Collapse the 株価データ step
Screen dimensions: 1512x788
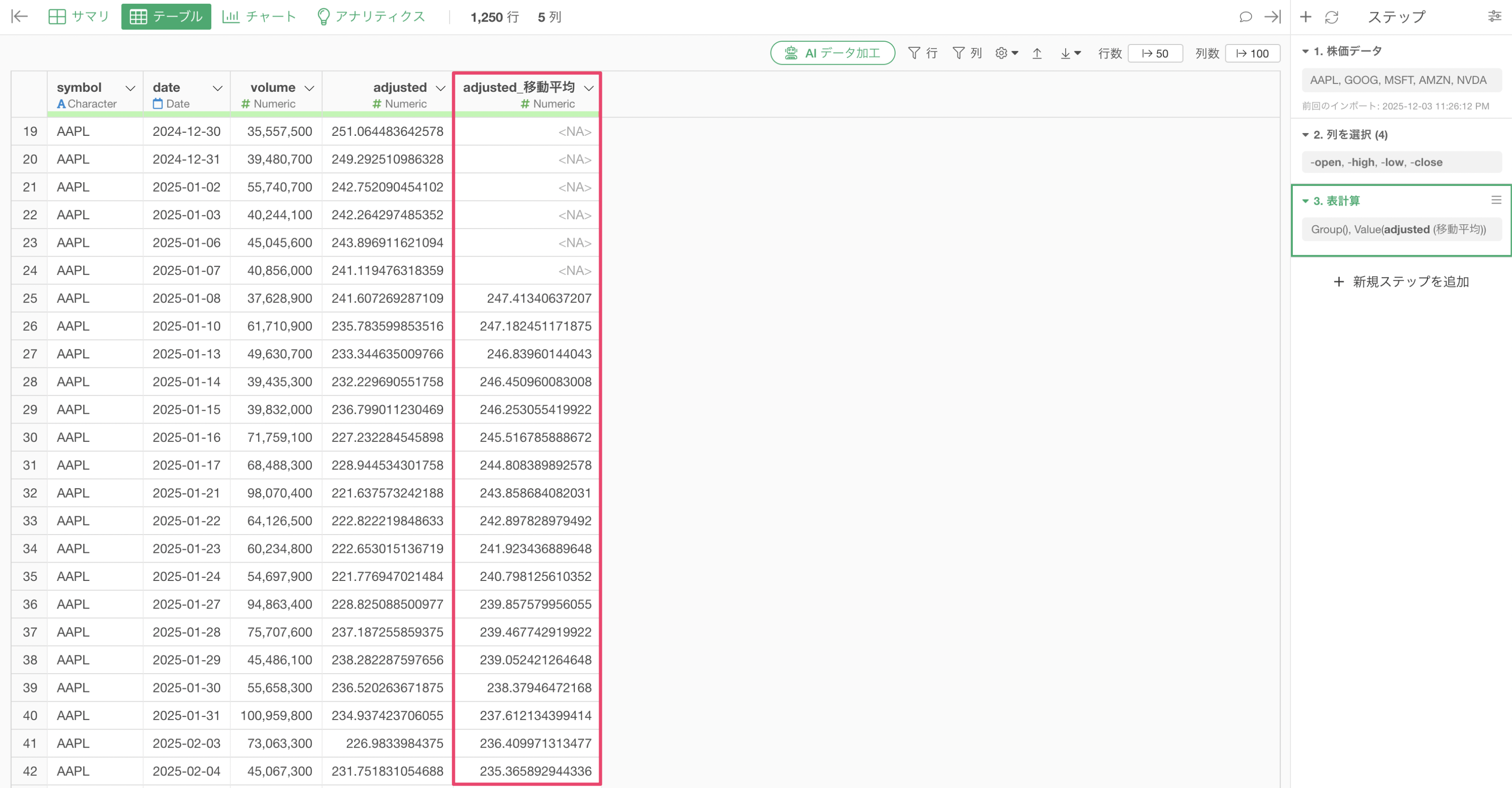click(x=1305, y=51)
